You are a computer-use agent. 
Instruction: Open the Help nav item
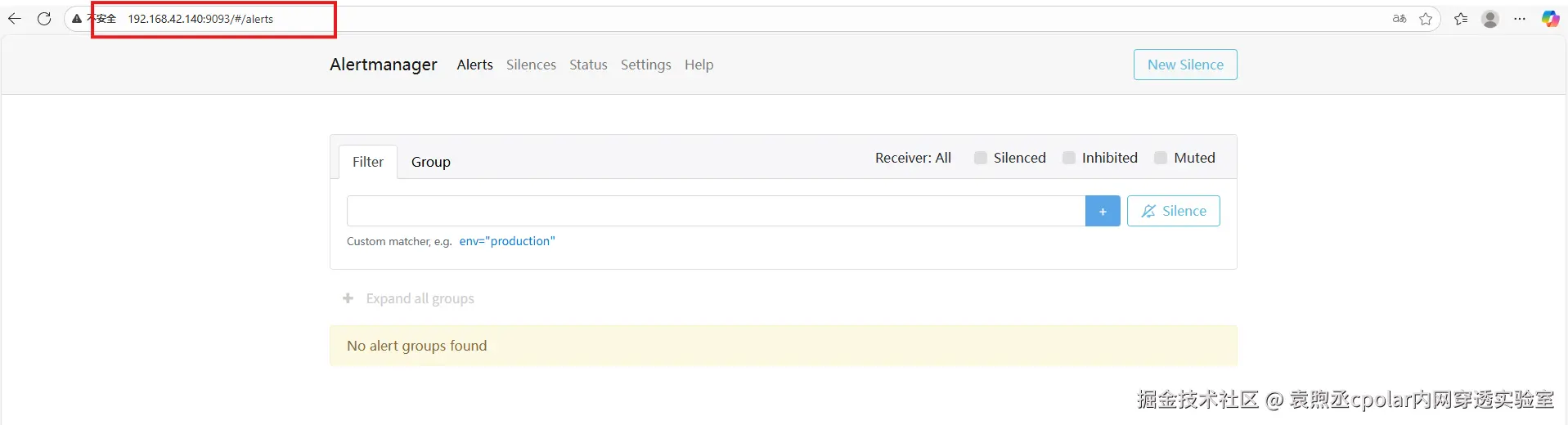(699, 65)
